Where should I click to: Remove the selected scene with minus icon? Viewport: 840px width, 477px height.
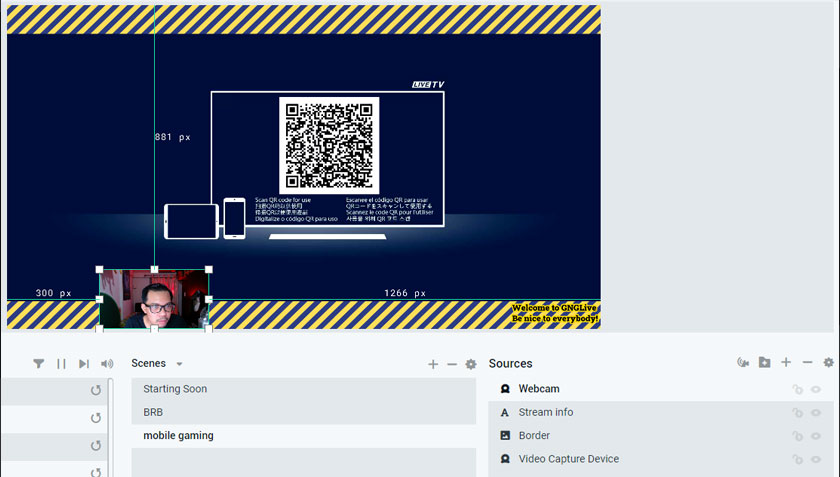tap(452, 364)
